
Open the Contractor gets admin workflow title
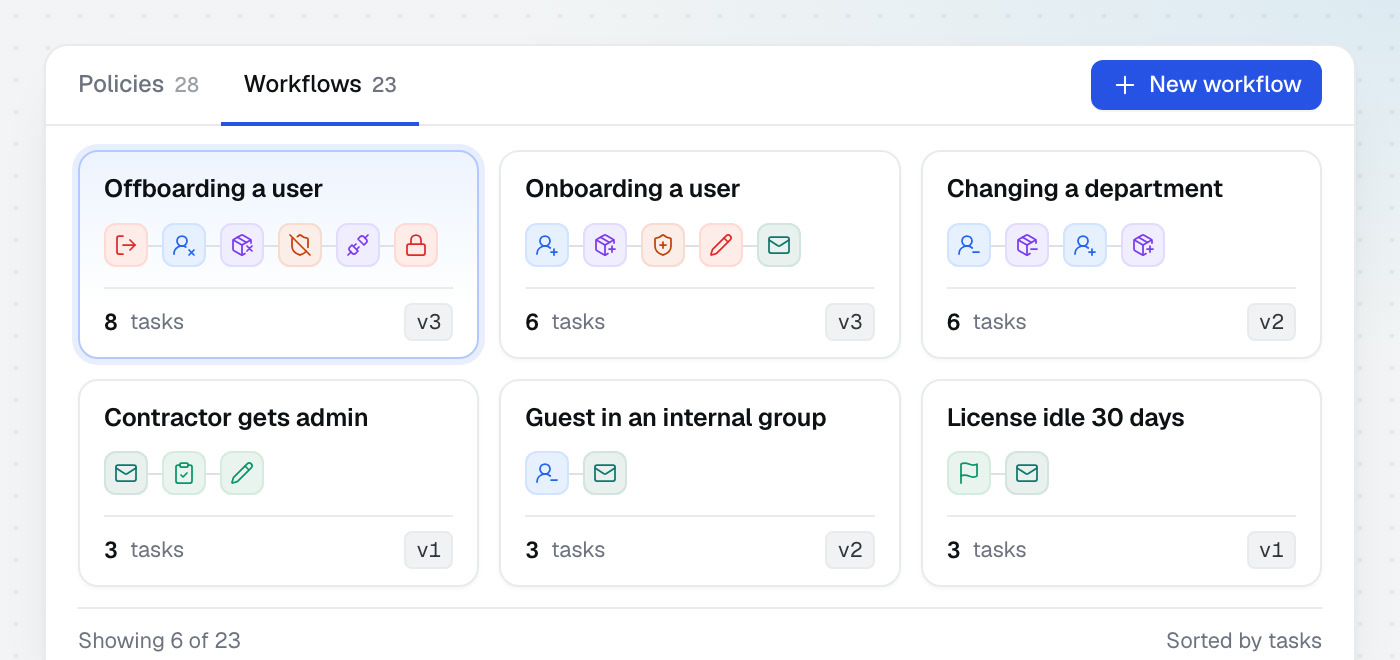pyautogui.click(x=236, y=417)
